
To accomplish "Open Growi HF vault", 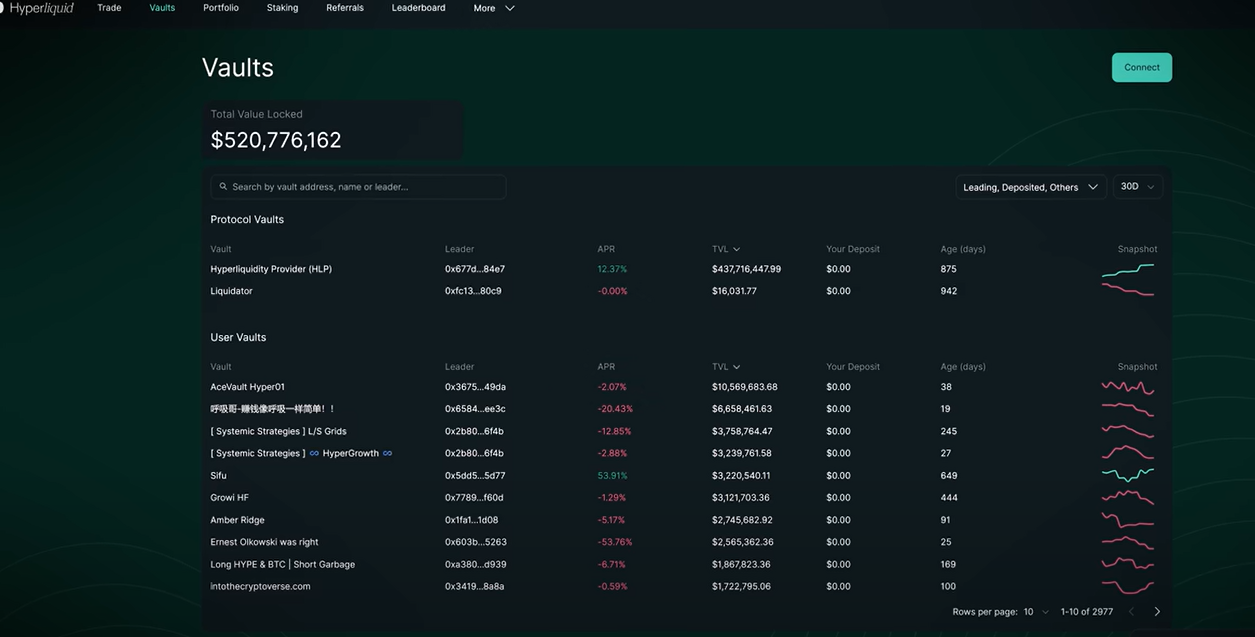I will point(229,498).
